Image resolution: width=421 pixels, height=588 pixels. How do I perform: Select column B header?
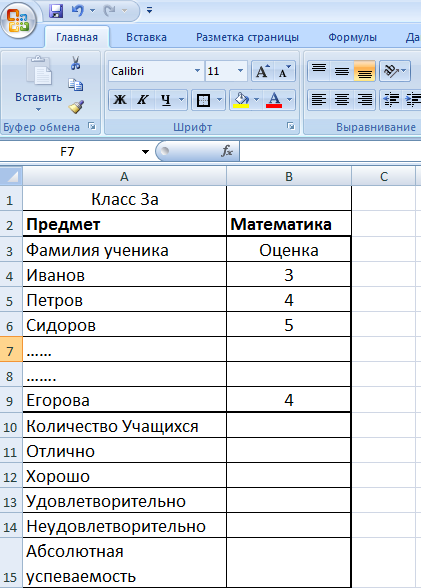(289, 176)
